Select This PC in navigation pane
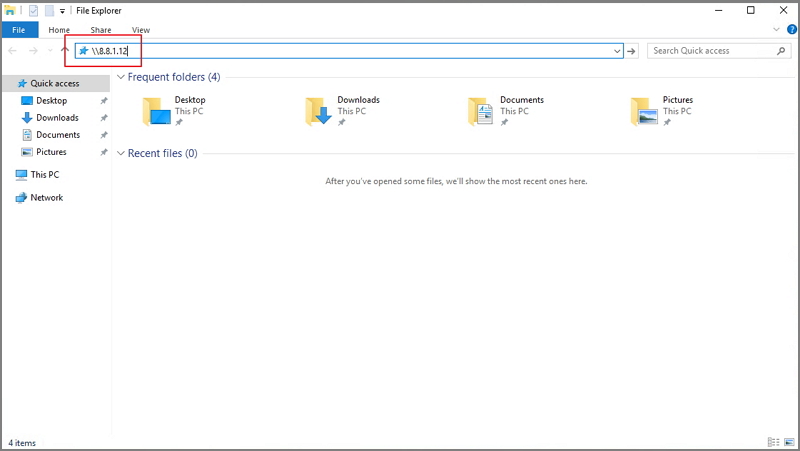The image size is (800, 451). pos(45,174)
